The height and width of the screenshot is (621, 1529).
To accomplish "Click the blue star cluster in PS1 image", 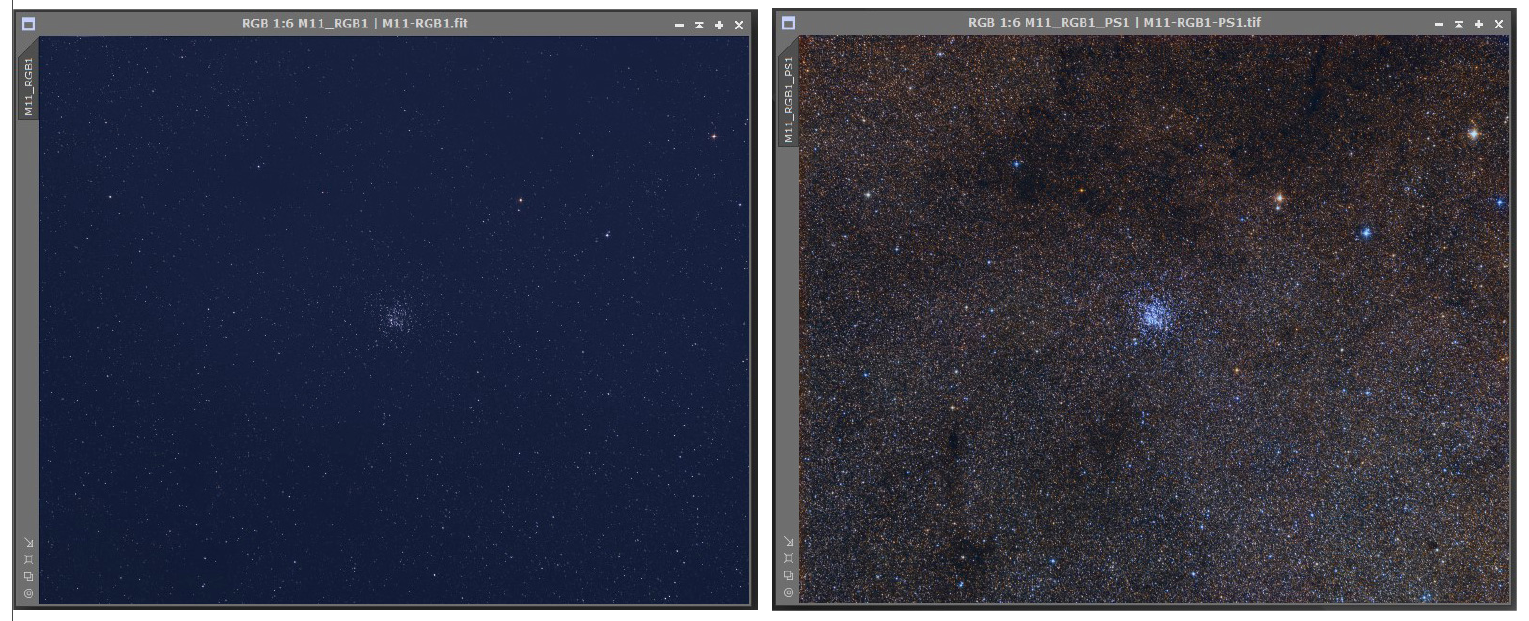I will [x=1156, y=317].
